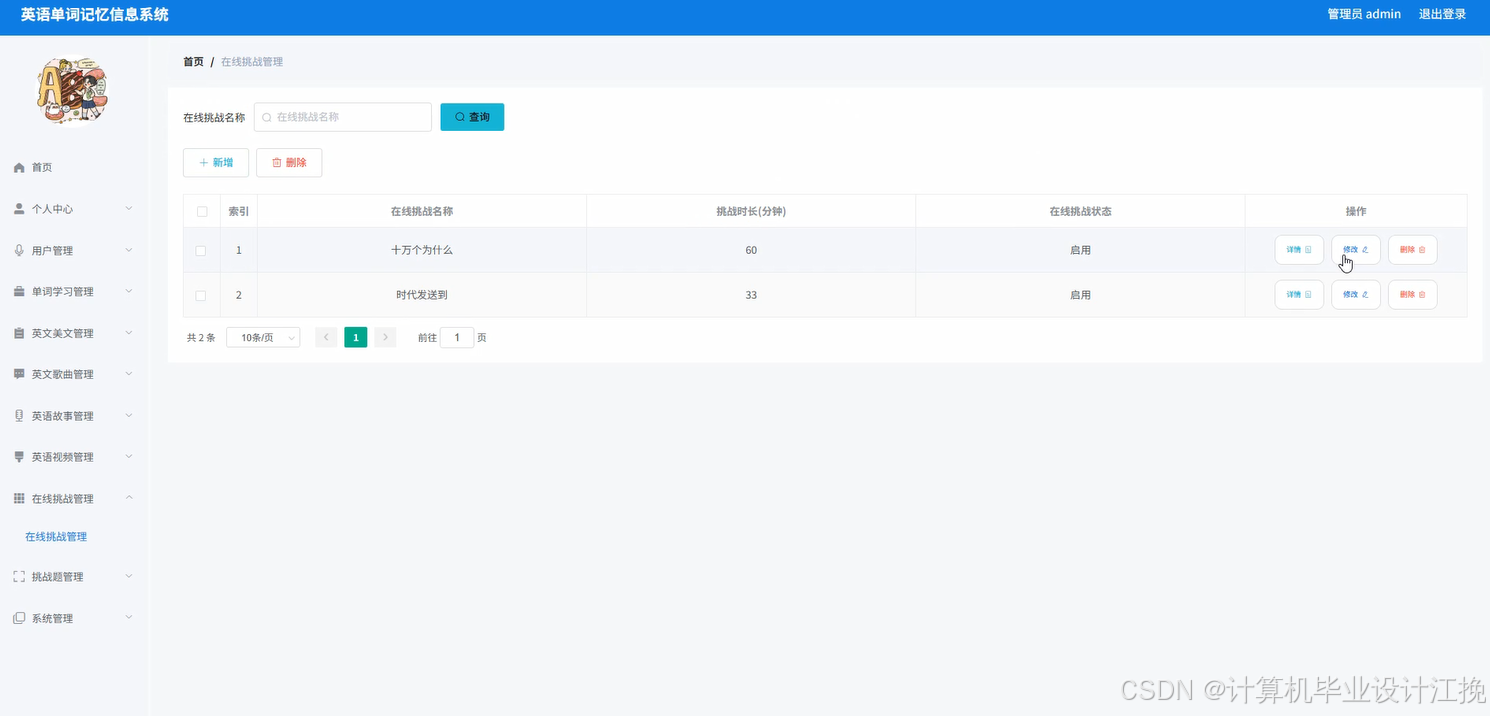Click the 在线挑战名称 column header
Image resolution: width=1490 pixels, height=716 pixels.
click(x=422, y=212)
